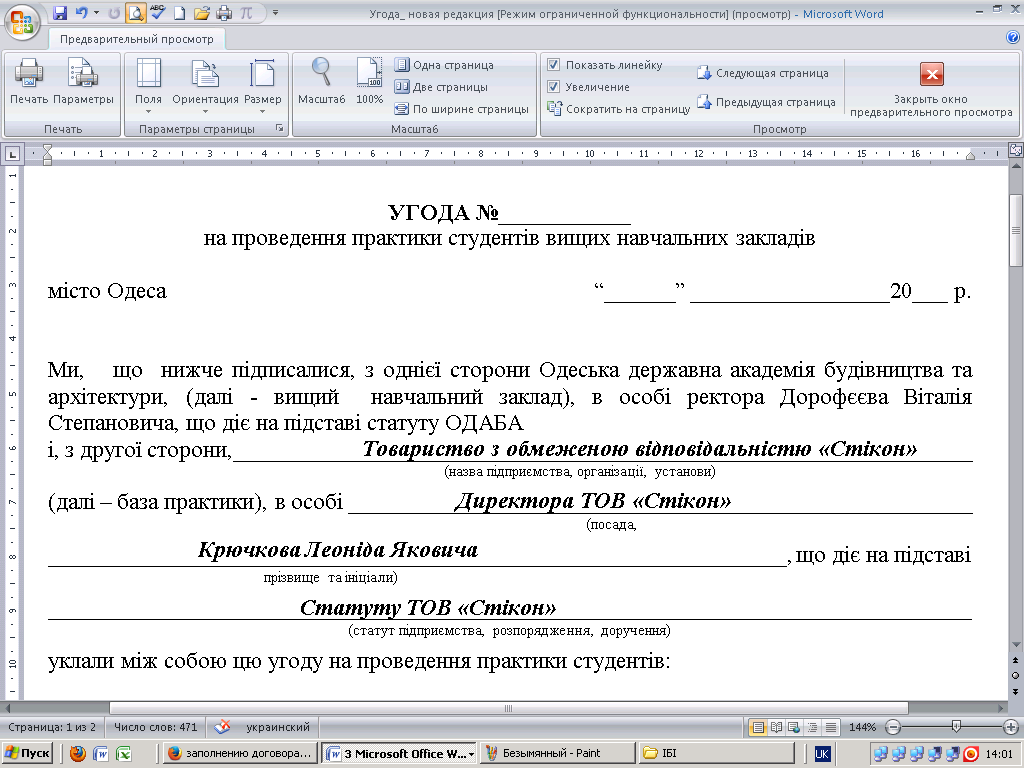The height and width of the screenshot is (768, 1024).
Task: Set zoom to 100%
Action: pyautogui.click(x=369, y=82)
